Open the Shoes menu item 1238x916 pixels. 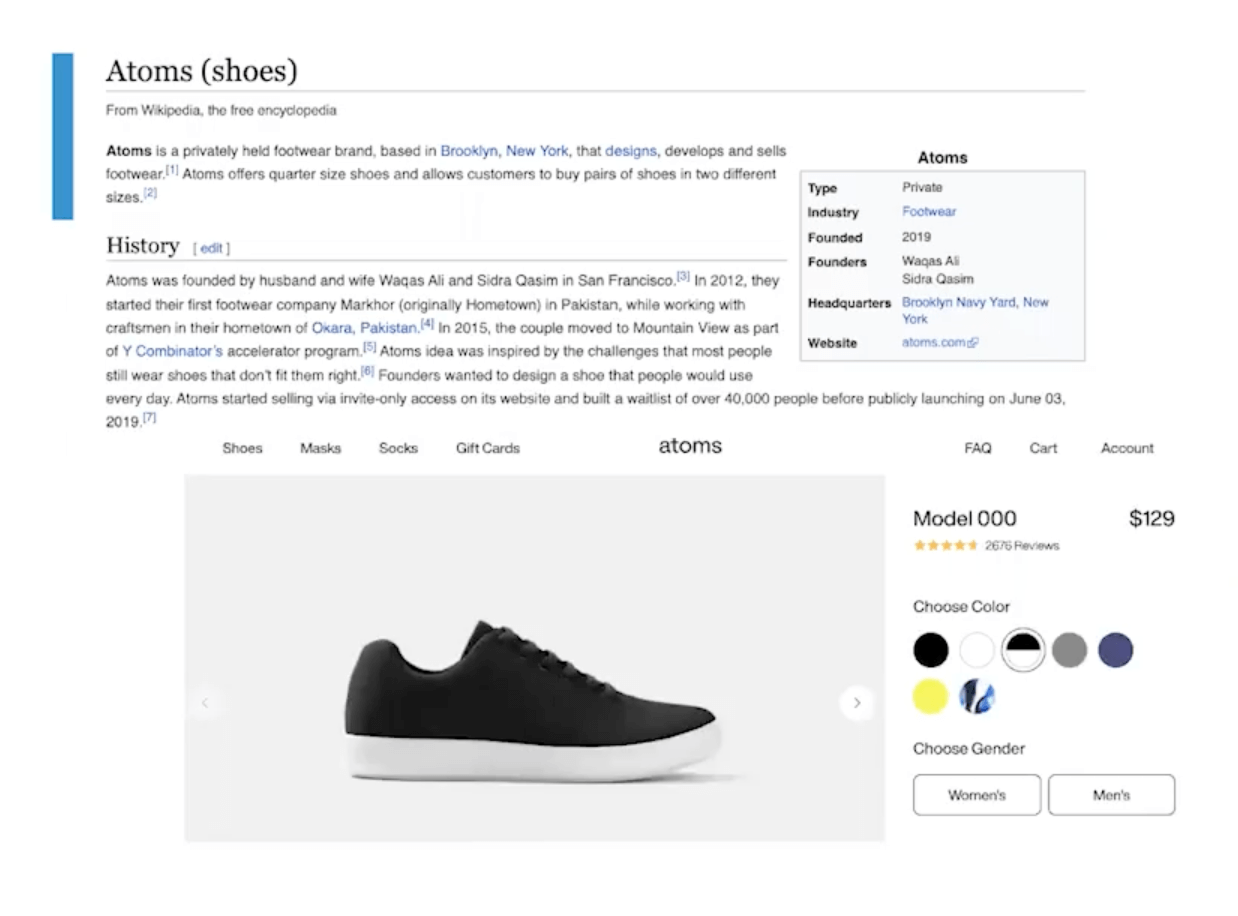pos(242,448)
